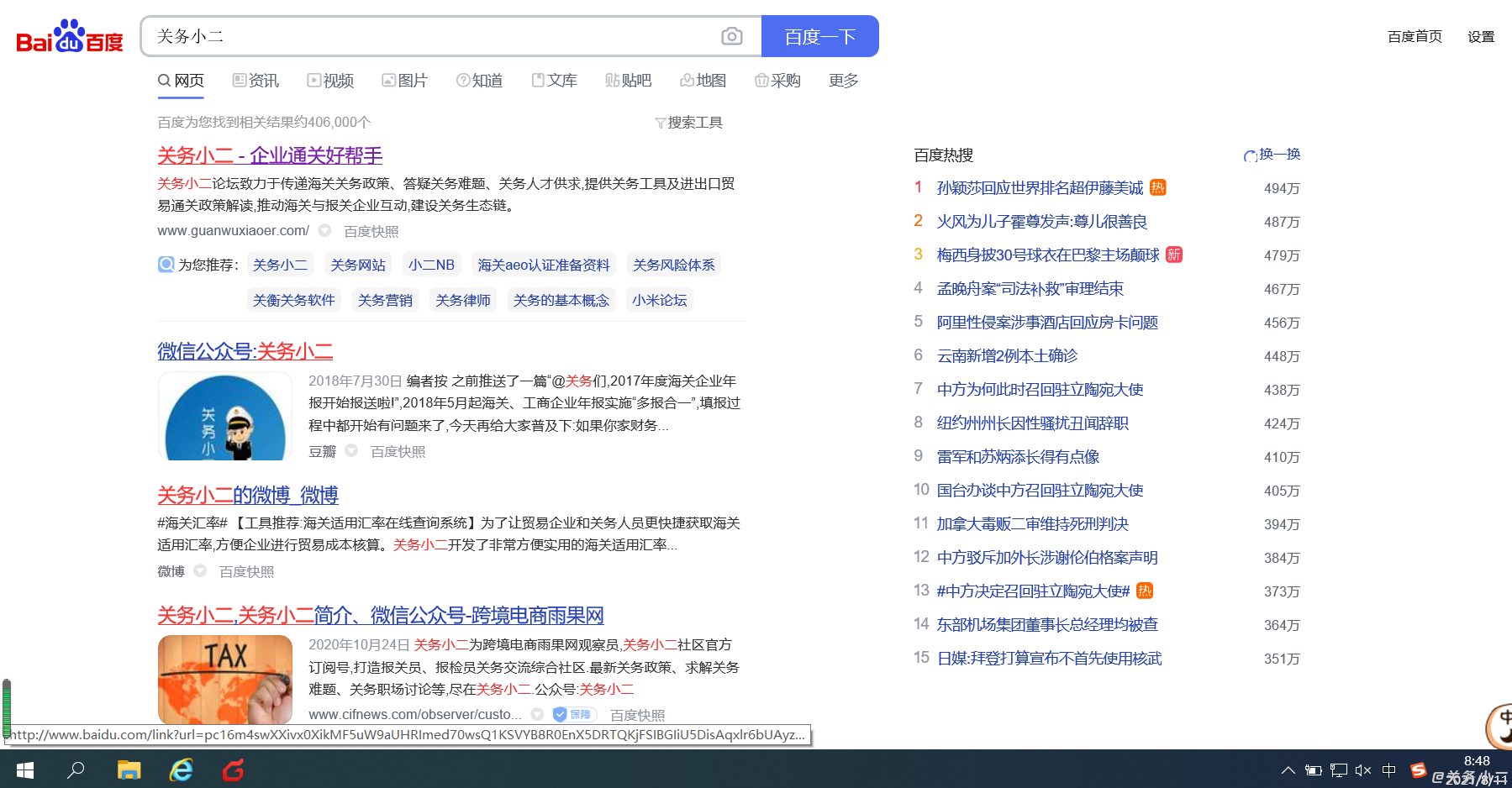Select recommended tag 关务的基本概念
Image resolution: width=1512 pixels, height=788 pixels.
561,300
